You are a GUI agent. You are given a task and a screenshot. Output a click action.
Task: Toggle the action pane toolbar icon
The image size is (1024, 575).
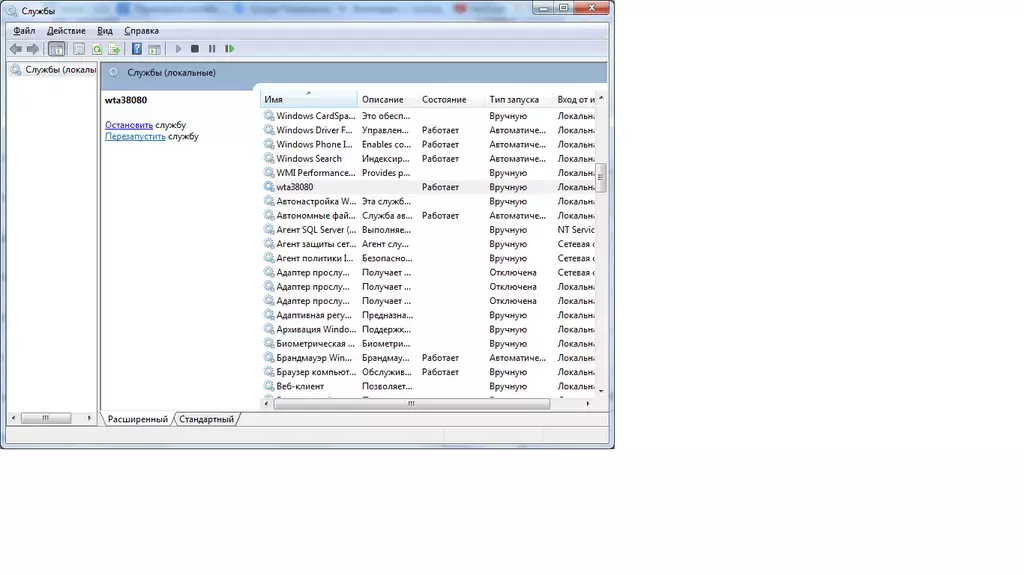tap(154, 49)
